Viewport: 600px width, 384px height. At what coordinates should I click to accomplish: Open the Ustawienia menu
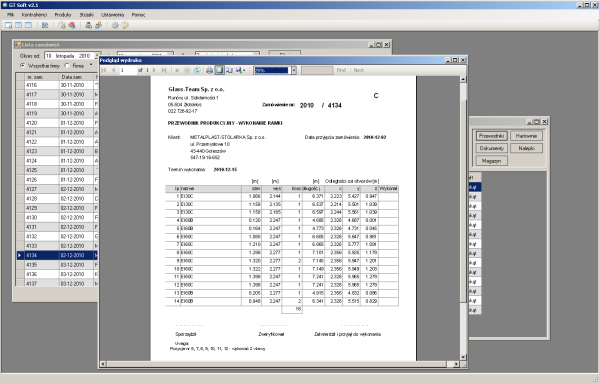pyautogui.click(x=112, y=15)
